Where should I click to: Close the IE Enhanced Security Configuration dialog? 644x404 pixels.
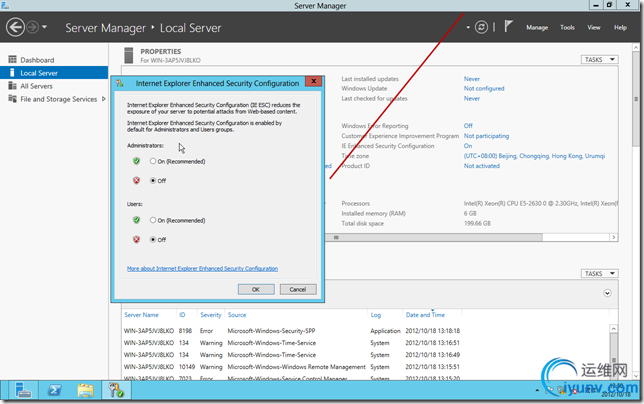tap(313, 81)
